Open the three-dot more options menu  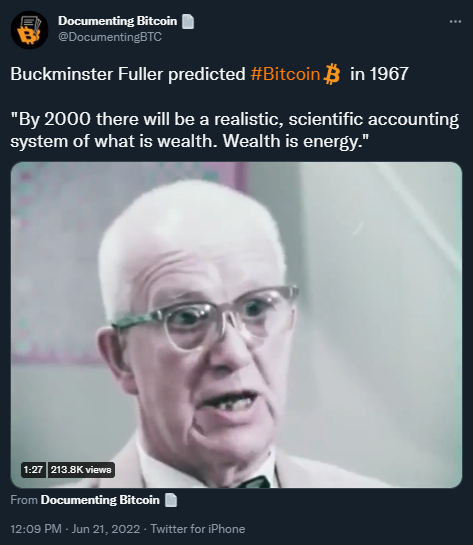click(455, 22)
